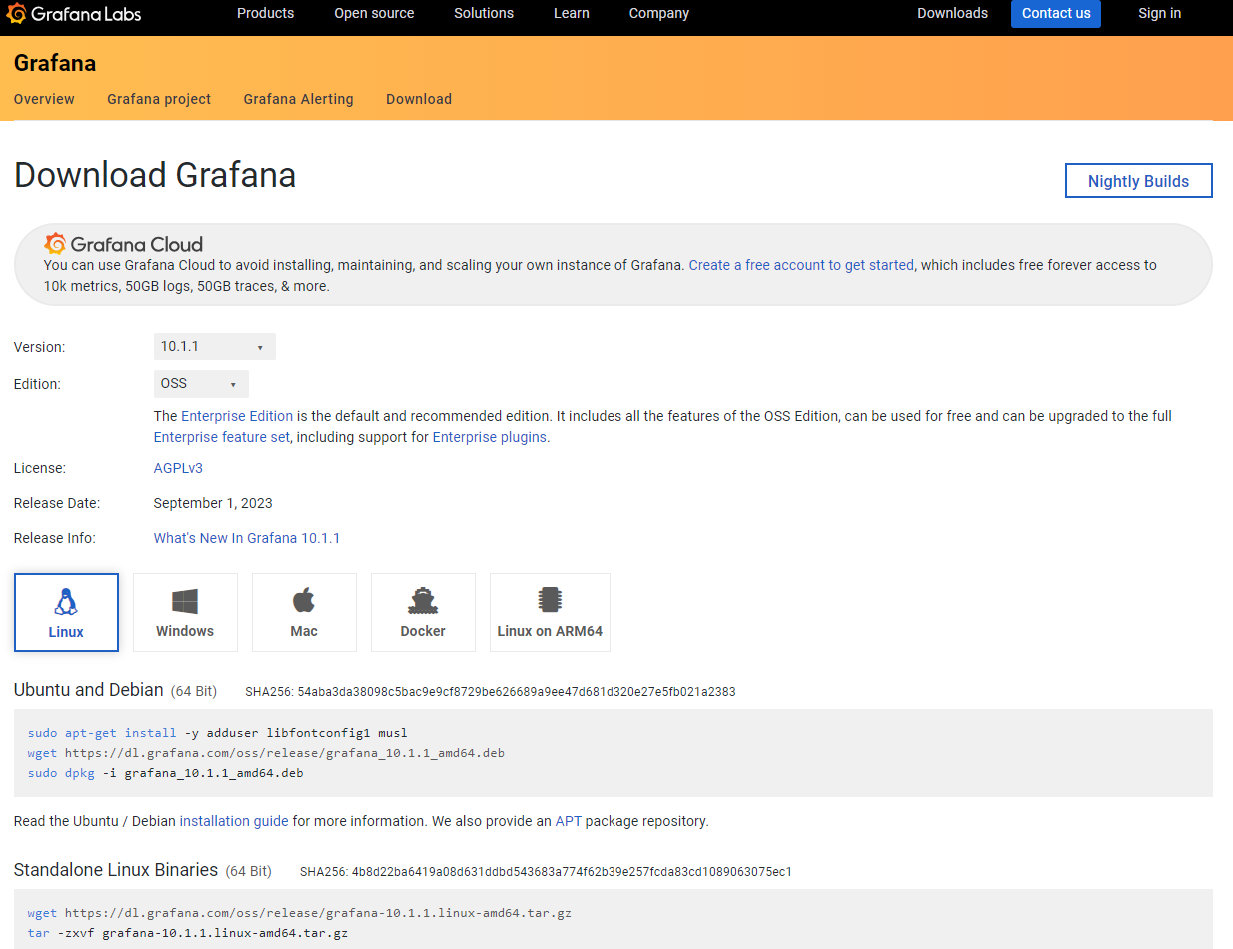Viewport: 1233px width, 949px height.
Task: Click the Nightly Builds button
Action: point(1138,181)
